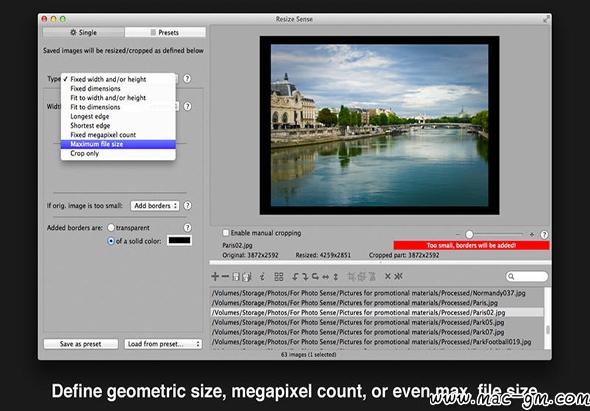590x411 pixels.
Task: Clear edits with the single X icon
Action: tap(388, 276)
